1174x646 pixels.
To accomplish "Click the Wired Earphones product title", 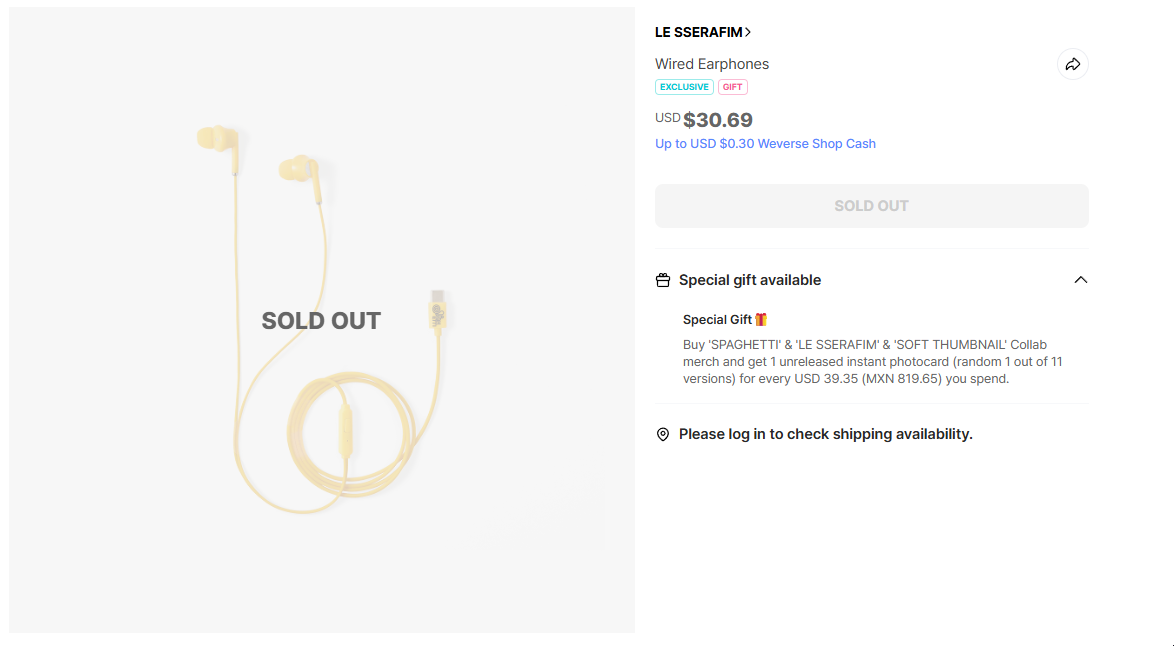I will point(712,64).
